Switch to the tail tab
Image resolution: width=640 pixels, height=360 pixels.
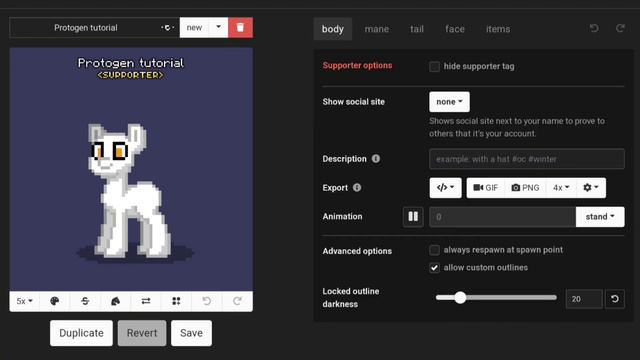click(417, 29)
